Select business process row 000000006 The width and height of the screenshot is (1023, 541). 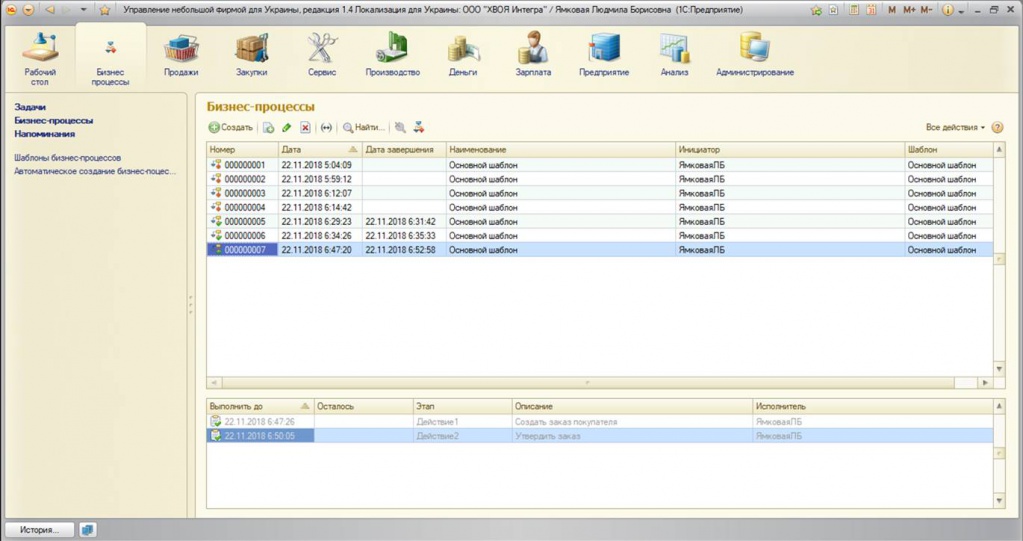pos(600,236)
